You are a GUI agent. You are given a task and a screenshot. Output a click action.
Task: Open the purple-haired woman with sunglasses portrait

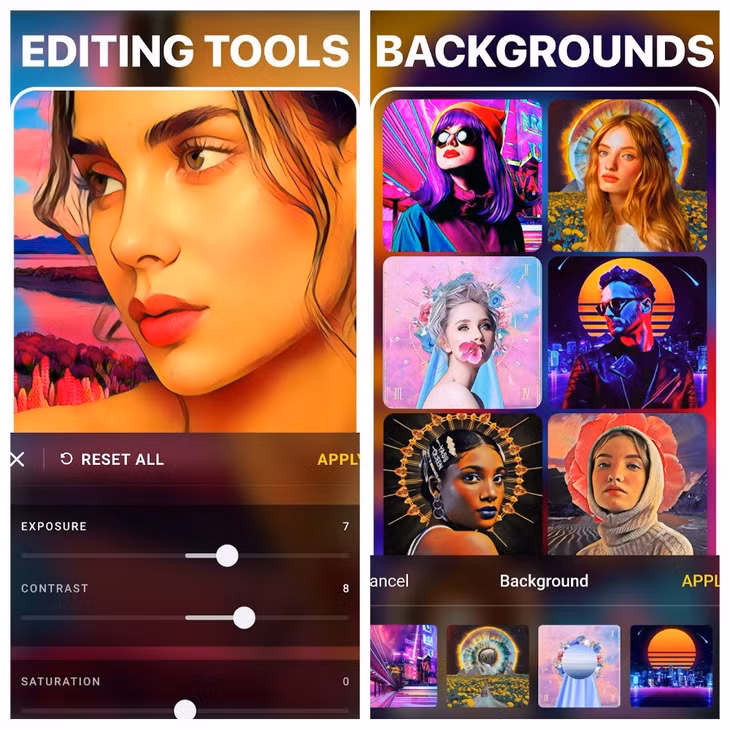click(x=462, y=176)
